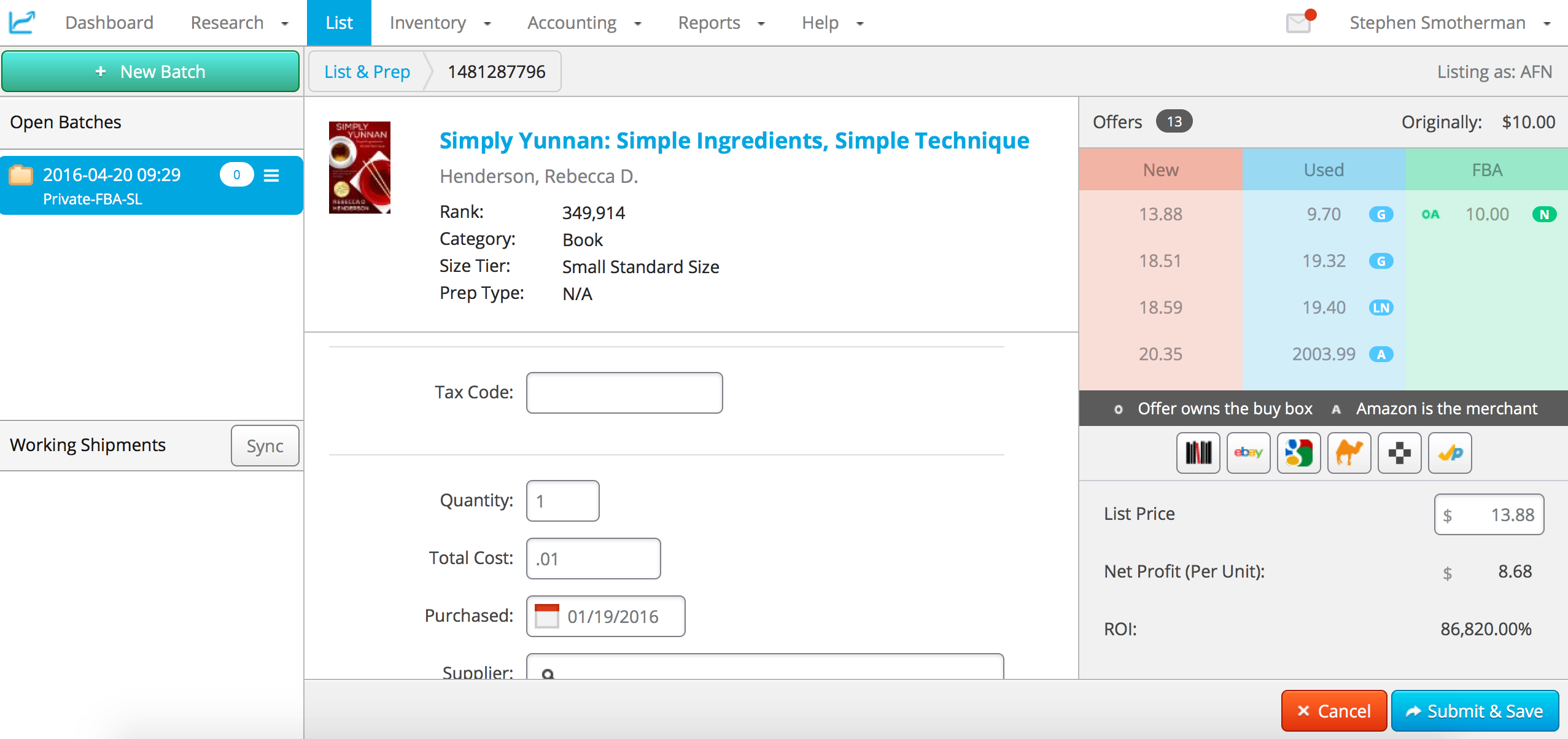
Task: Click the calendar icon in the Purchased field
Action: pos(546,616)
